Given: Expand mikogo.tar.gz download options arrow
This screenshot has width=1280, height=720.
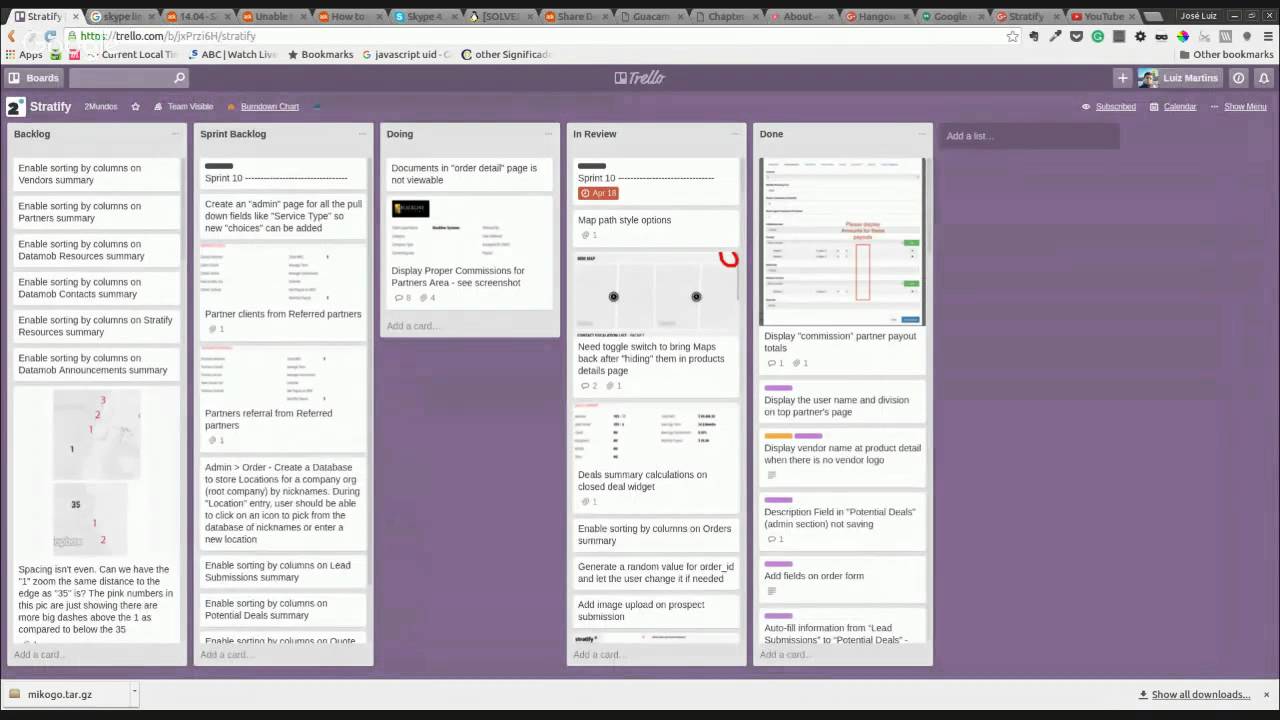Looking at the screenshot, I should 134,692.
